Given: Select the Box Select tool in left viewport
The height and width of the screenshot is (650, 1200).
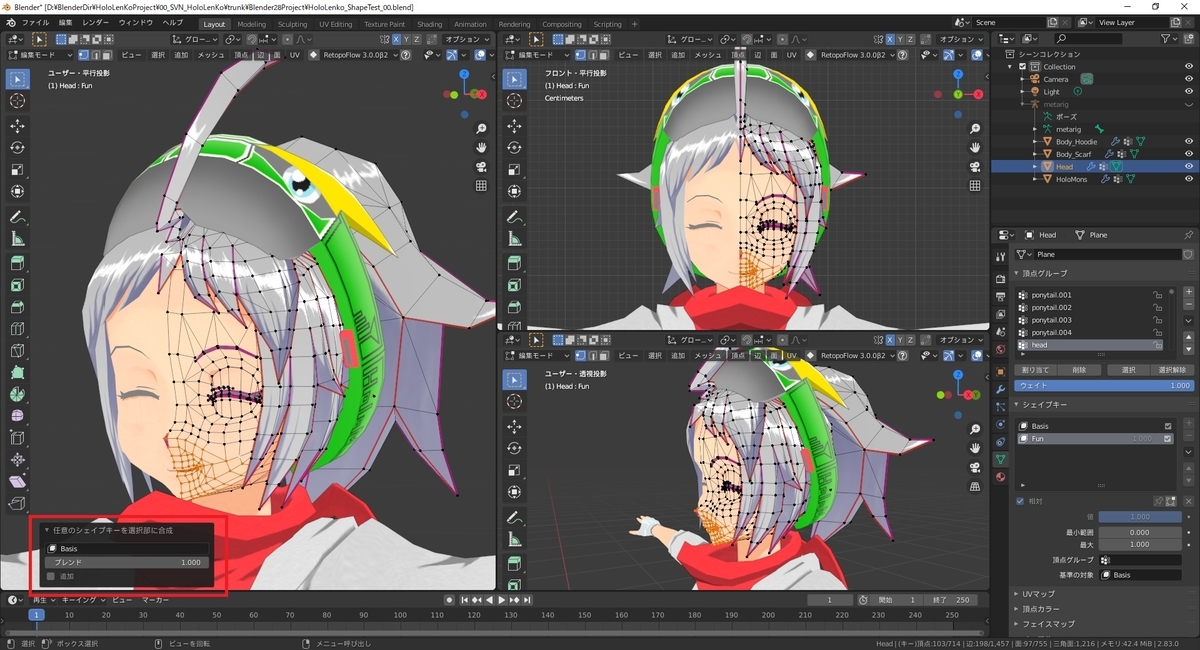Looking at the screenshot, I should click(x=17, y=78).
